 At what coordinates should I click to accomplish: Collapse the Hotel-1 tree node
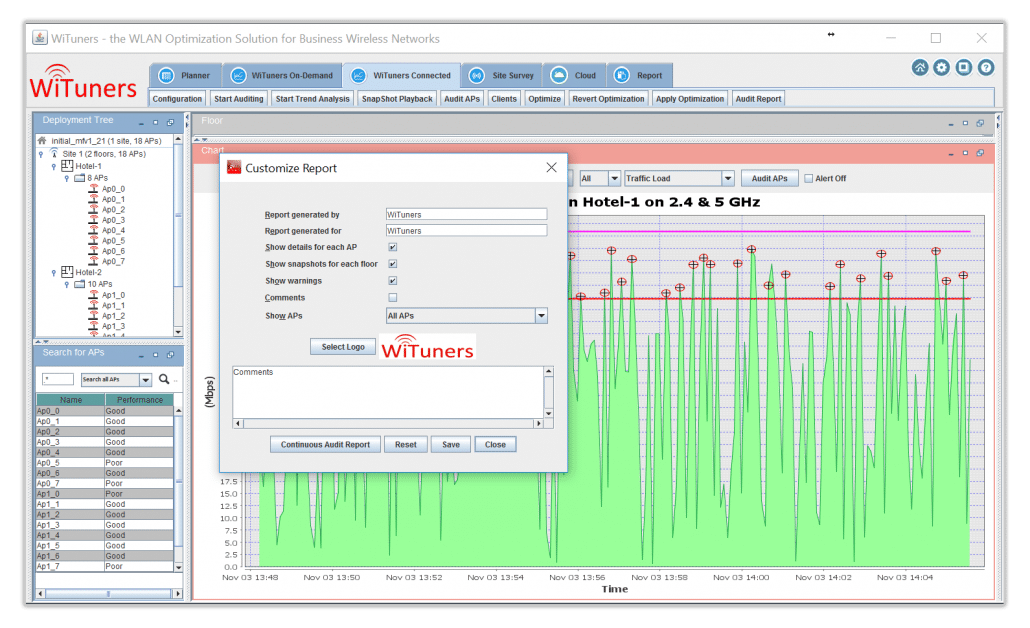(54, 166)
